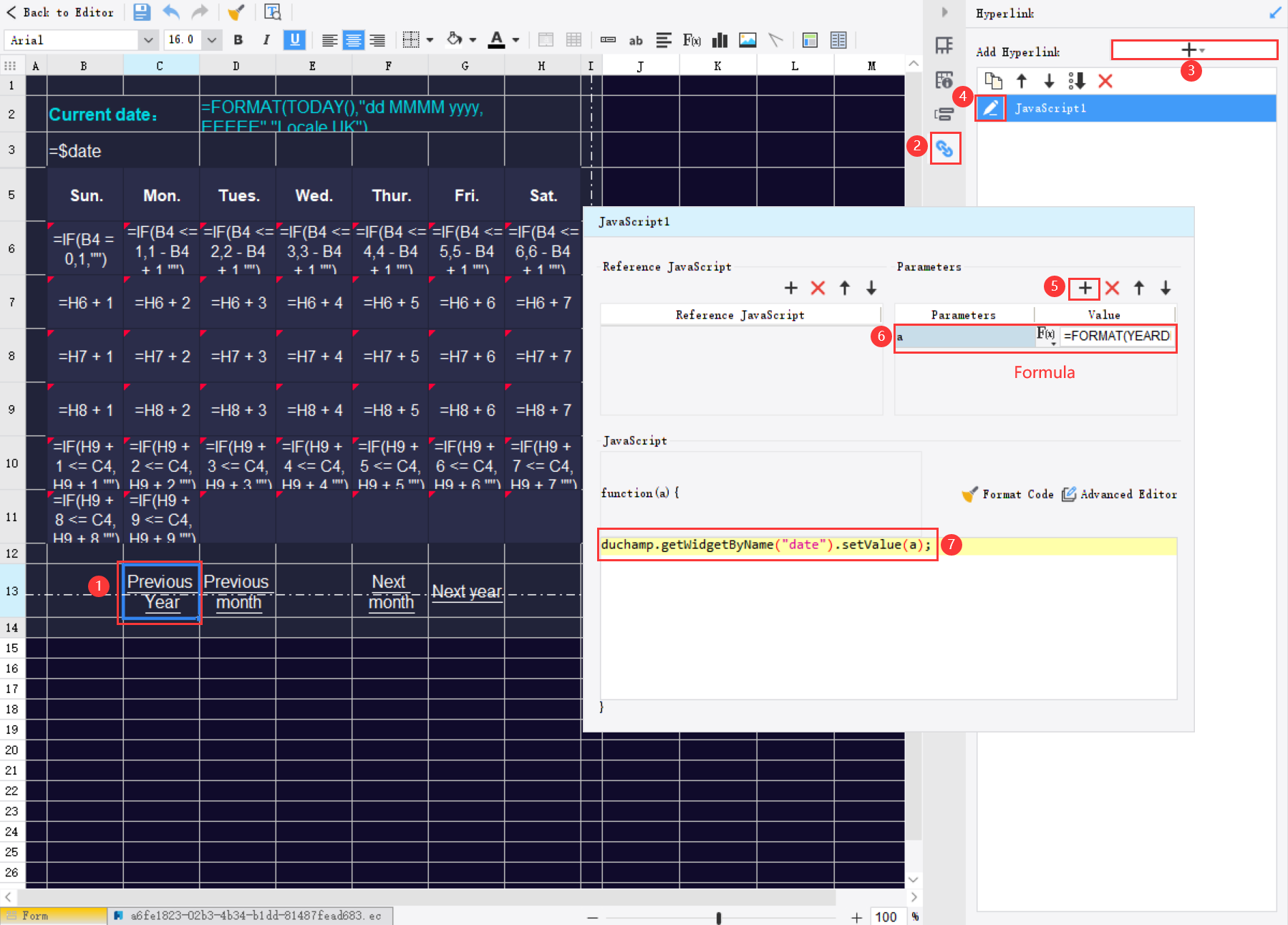The image size is (1288, 925).
Task: Open the font color dropdown arrow
Action: [x=515, y=40]
